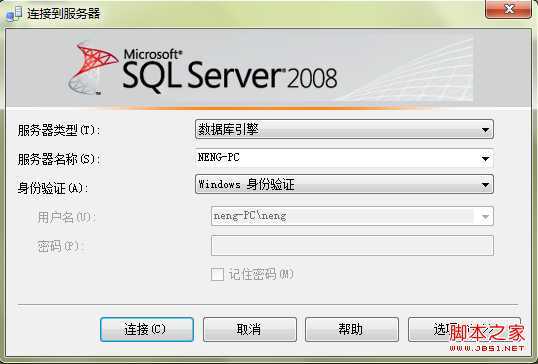This screenshot has width=538, height=364.
Task: Click the 密码(P) label
Action: (60, 246)
